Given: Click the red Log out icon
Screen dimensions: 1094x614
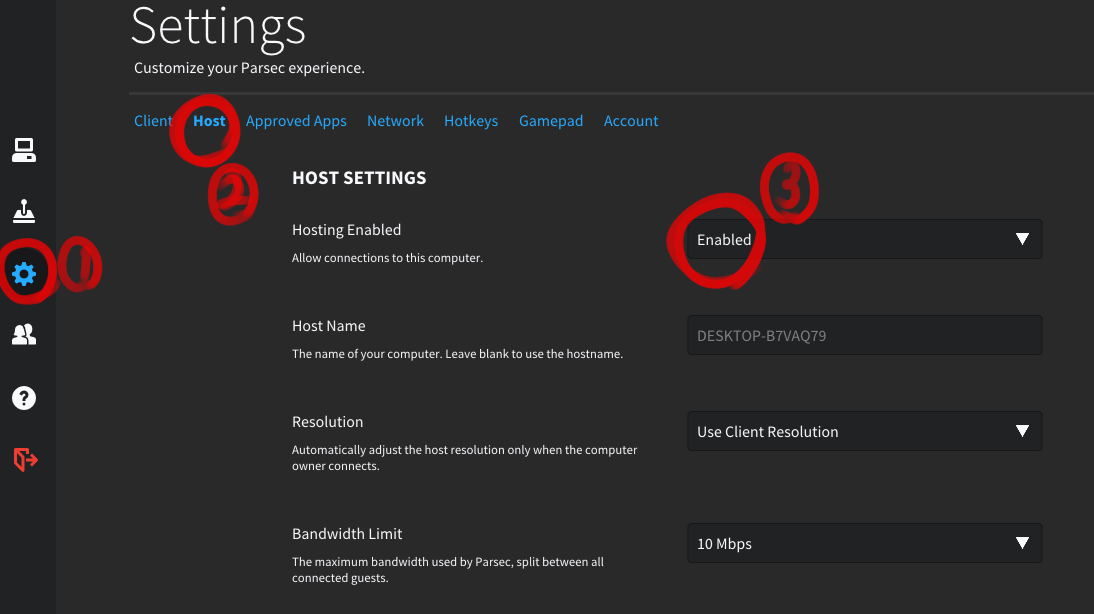Looking at the screenshot, I should (x=25, y=460).
